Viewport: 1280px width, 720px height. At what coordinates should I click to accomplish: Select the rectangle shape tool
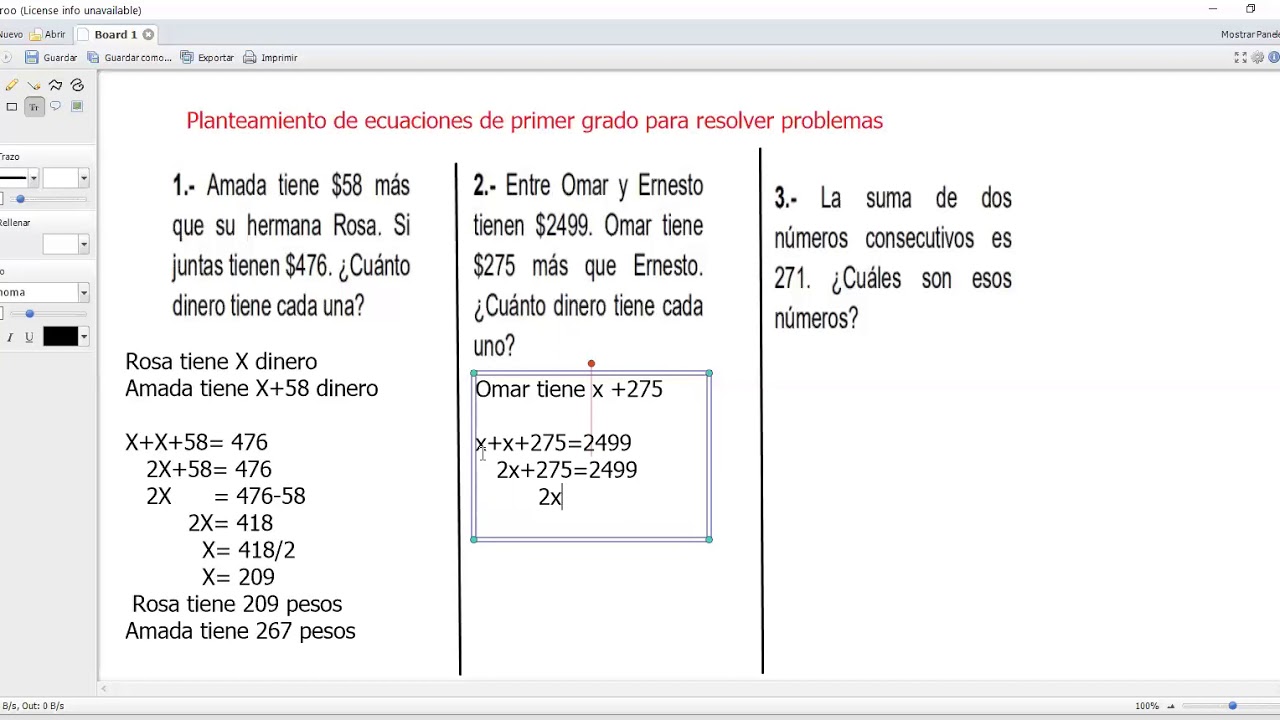click(x=12, y=107)
